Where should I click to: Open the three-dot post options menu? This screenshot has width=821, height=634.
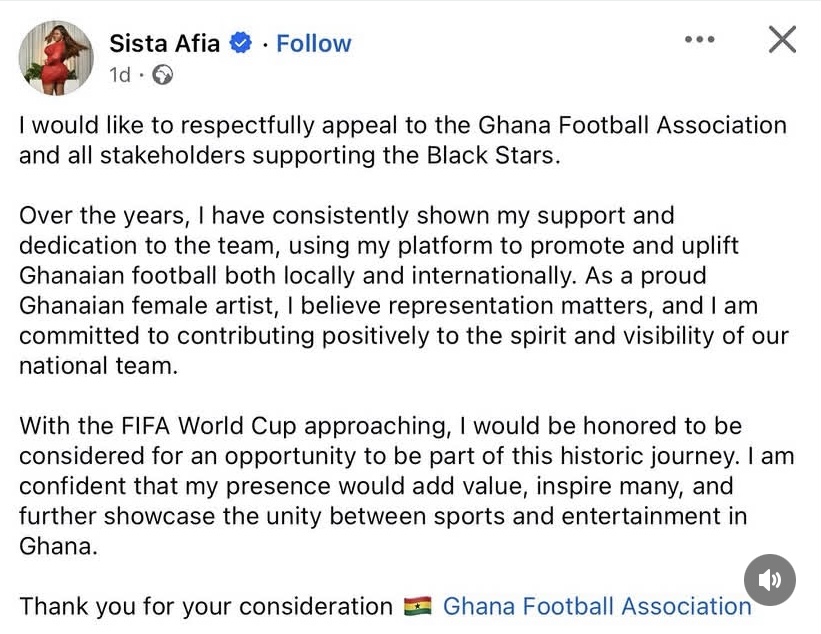(699, 39)
